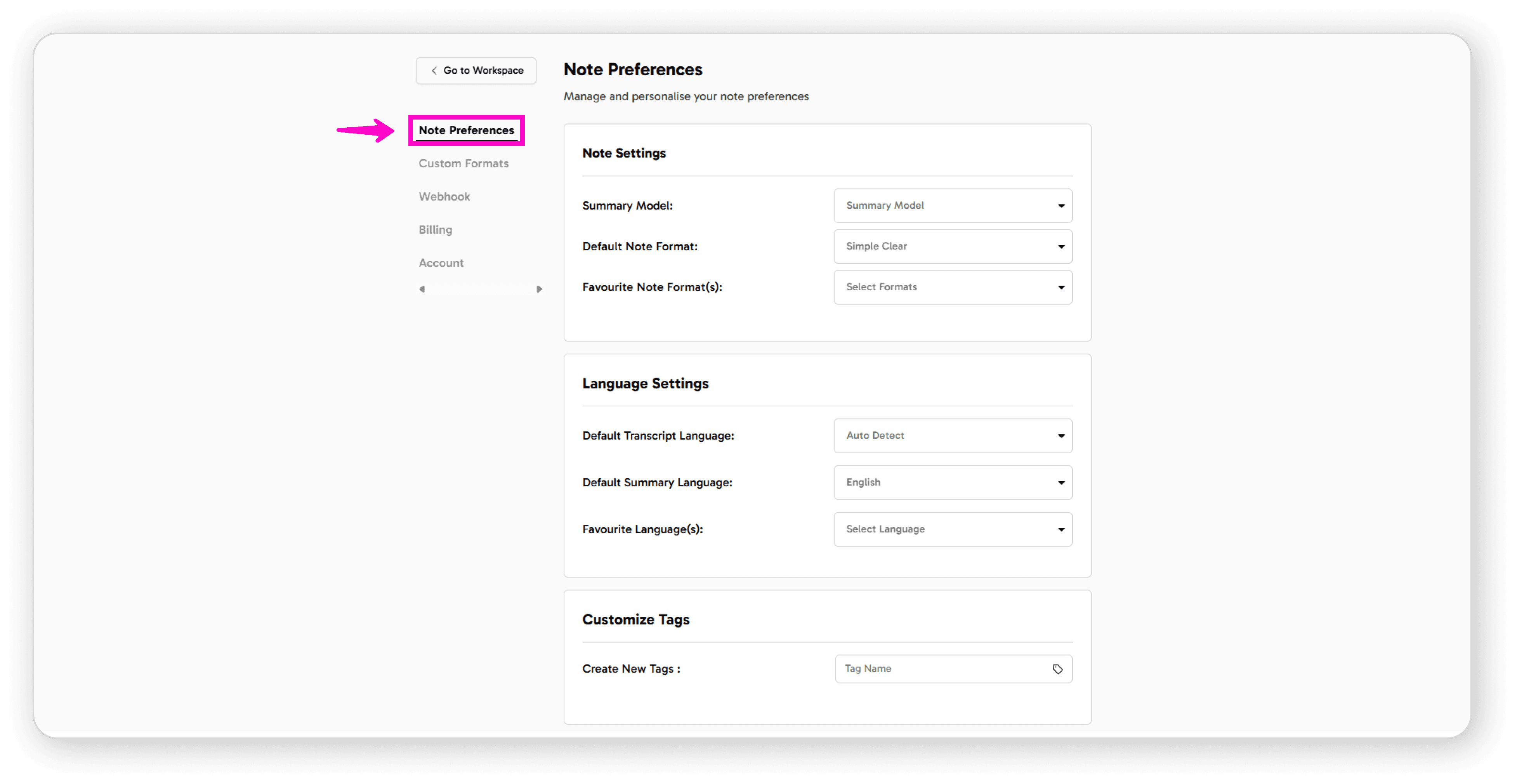Select the Billing sidebar item
The image size is (1517, 784).
coord(435,229)
